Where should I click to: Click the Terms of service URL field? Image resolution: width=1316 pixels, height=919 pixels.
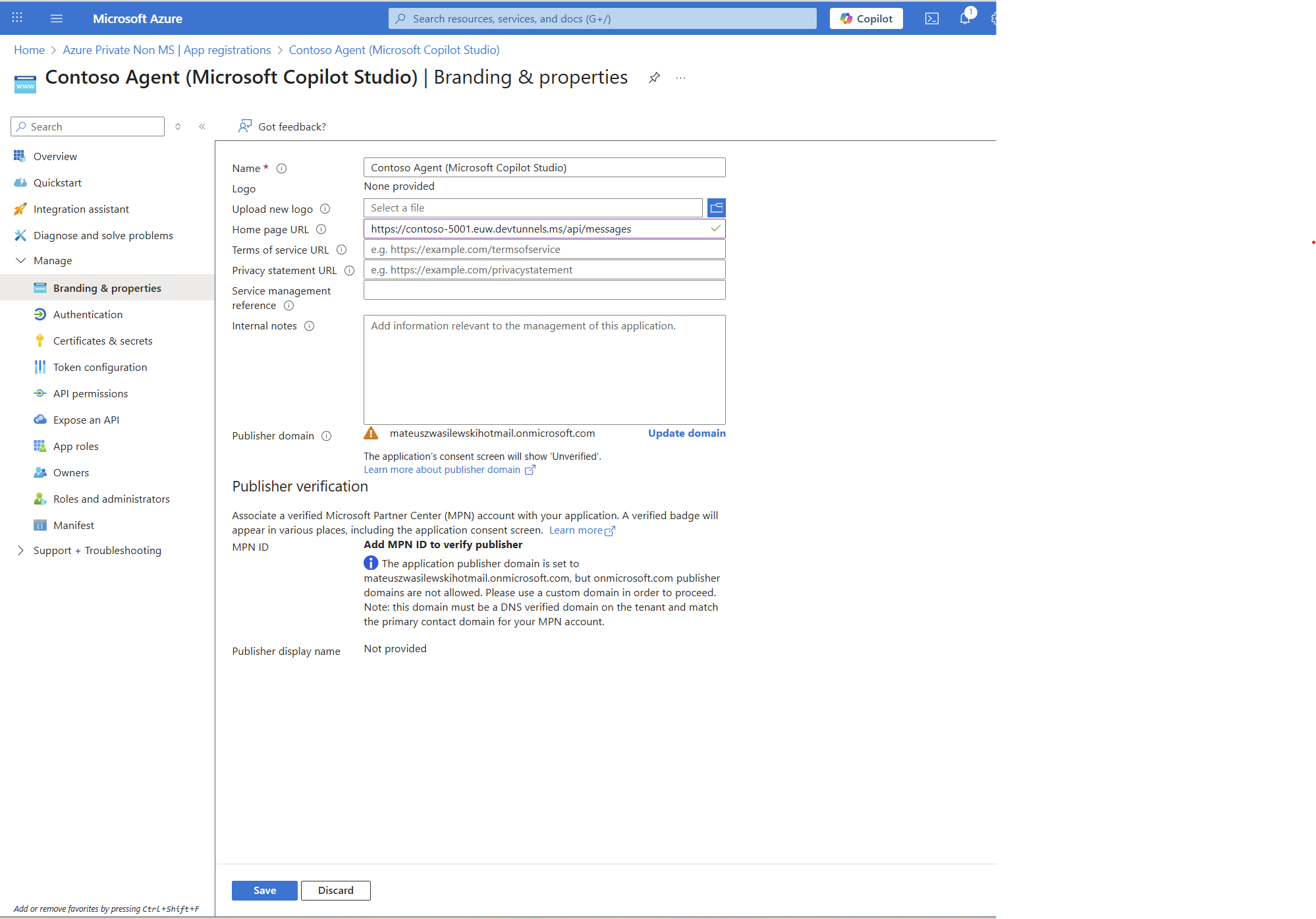pos(544,249)
